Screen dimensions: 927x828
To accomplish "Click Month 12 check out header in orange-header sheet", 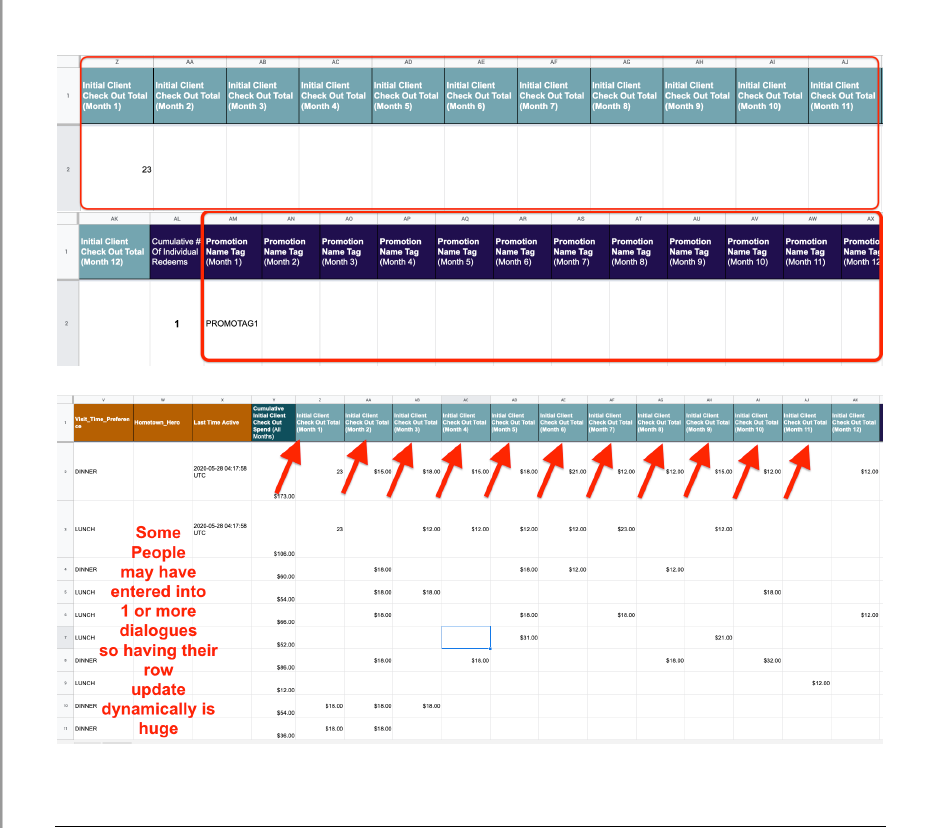I will [855, 422].
